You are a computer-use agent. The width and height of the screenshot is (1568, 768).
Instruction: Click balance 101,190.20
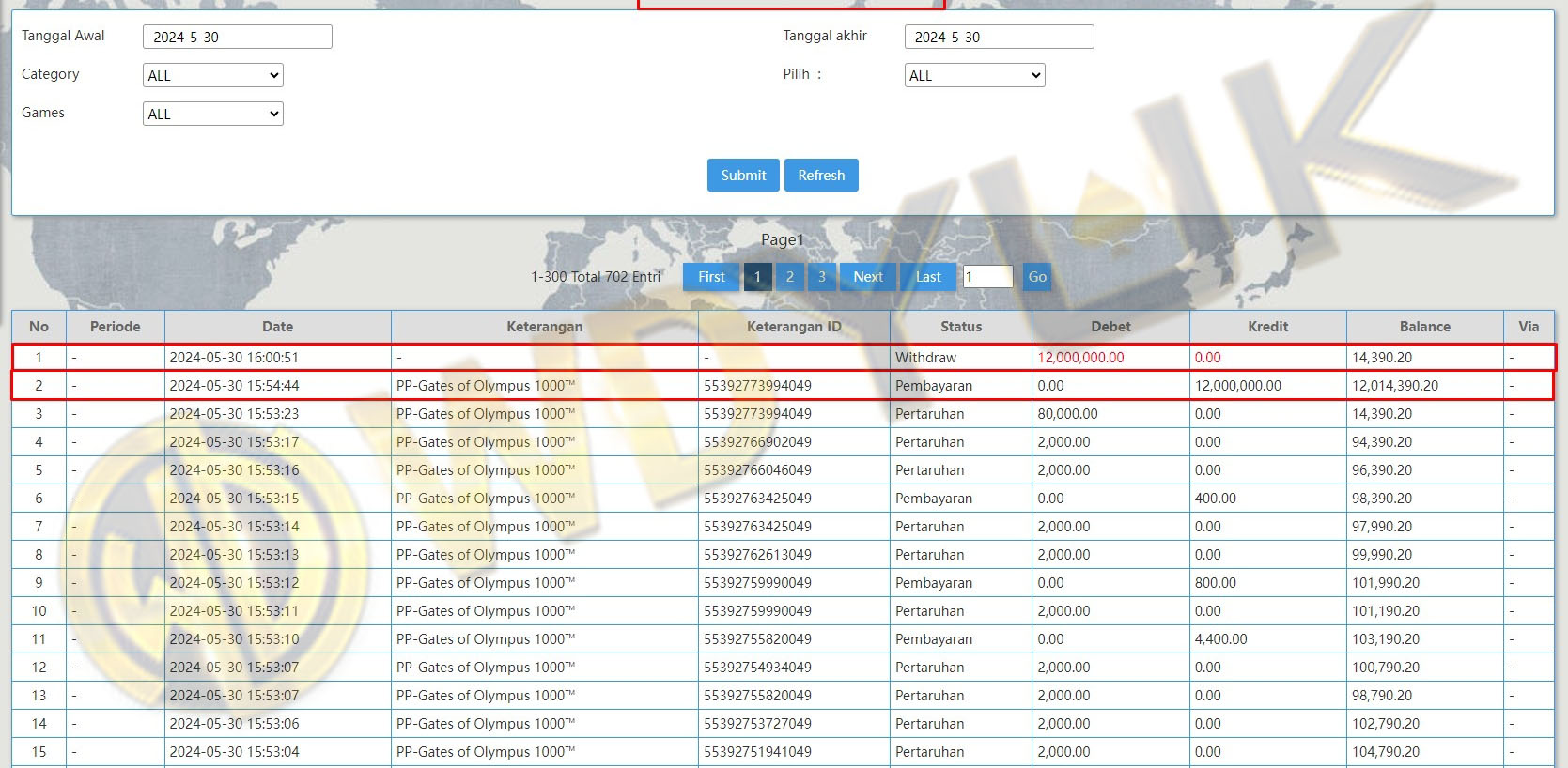(x=1386, y=611)
